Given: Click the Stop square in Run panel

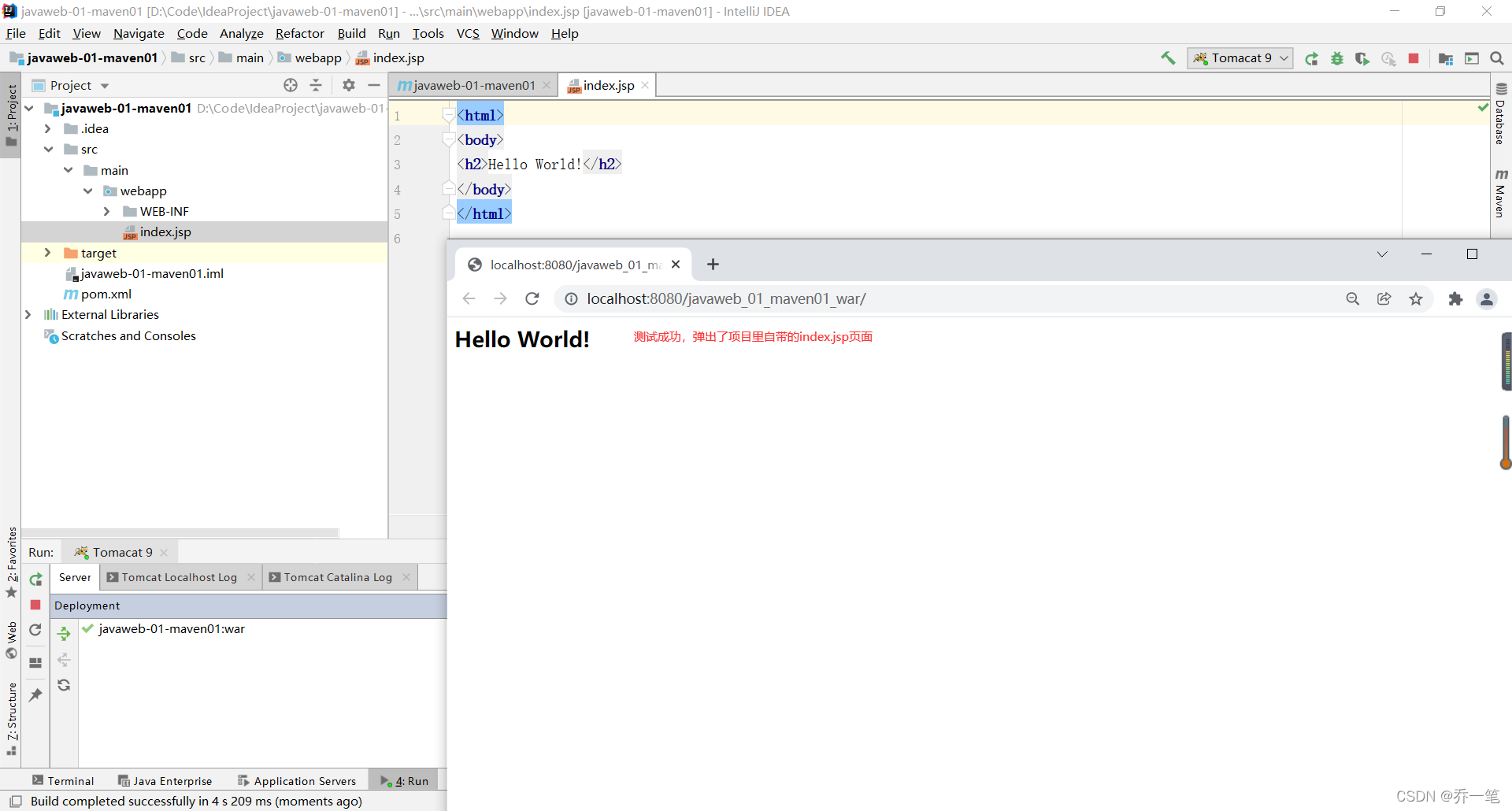Looking at the screenshot, I should pos(35,605).
